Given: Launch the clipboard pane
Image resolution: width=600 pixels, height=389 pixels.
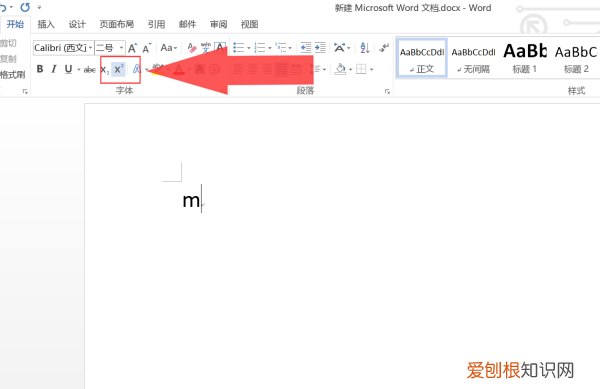Looking at the screenshot, I should pyautogui.click(x=25, y=91).
